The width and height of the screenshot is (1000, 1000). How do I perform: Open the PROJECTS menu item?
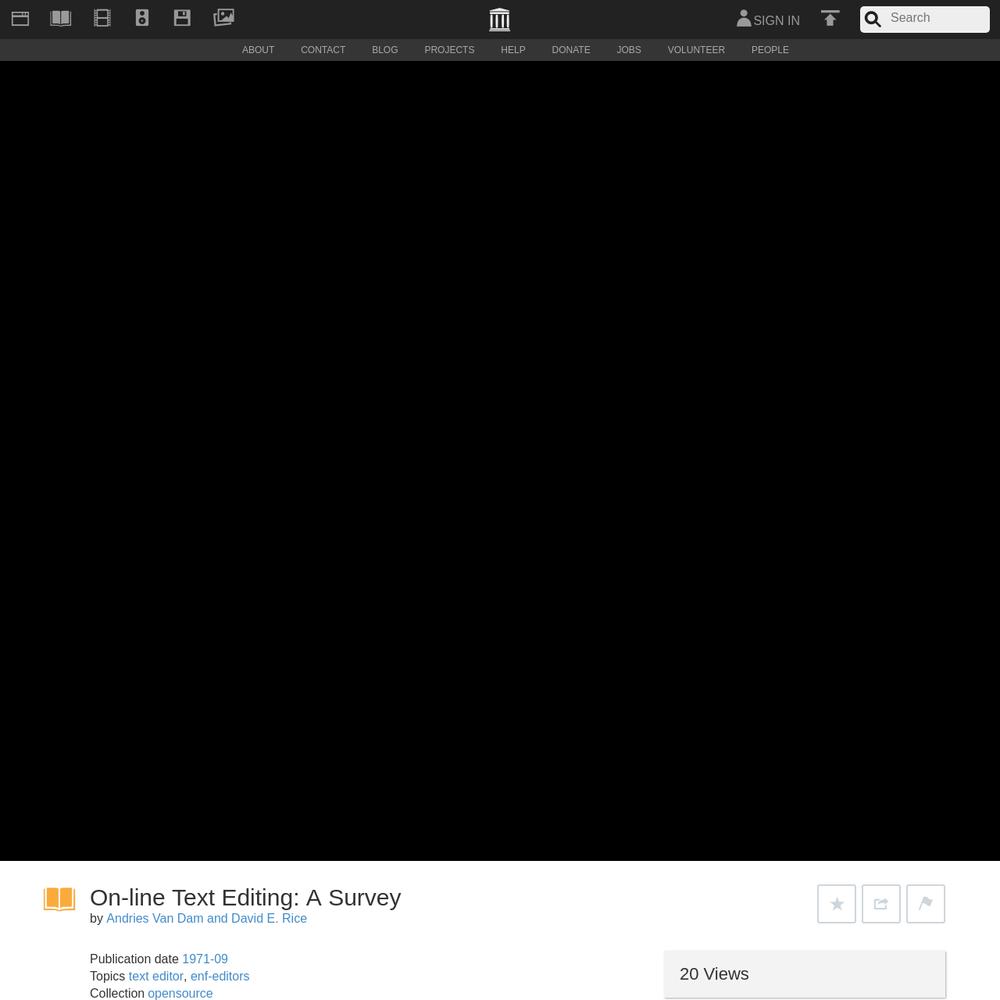coord(449,50)
